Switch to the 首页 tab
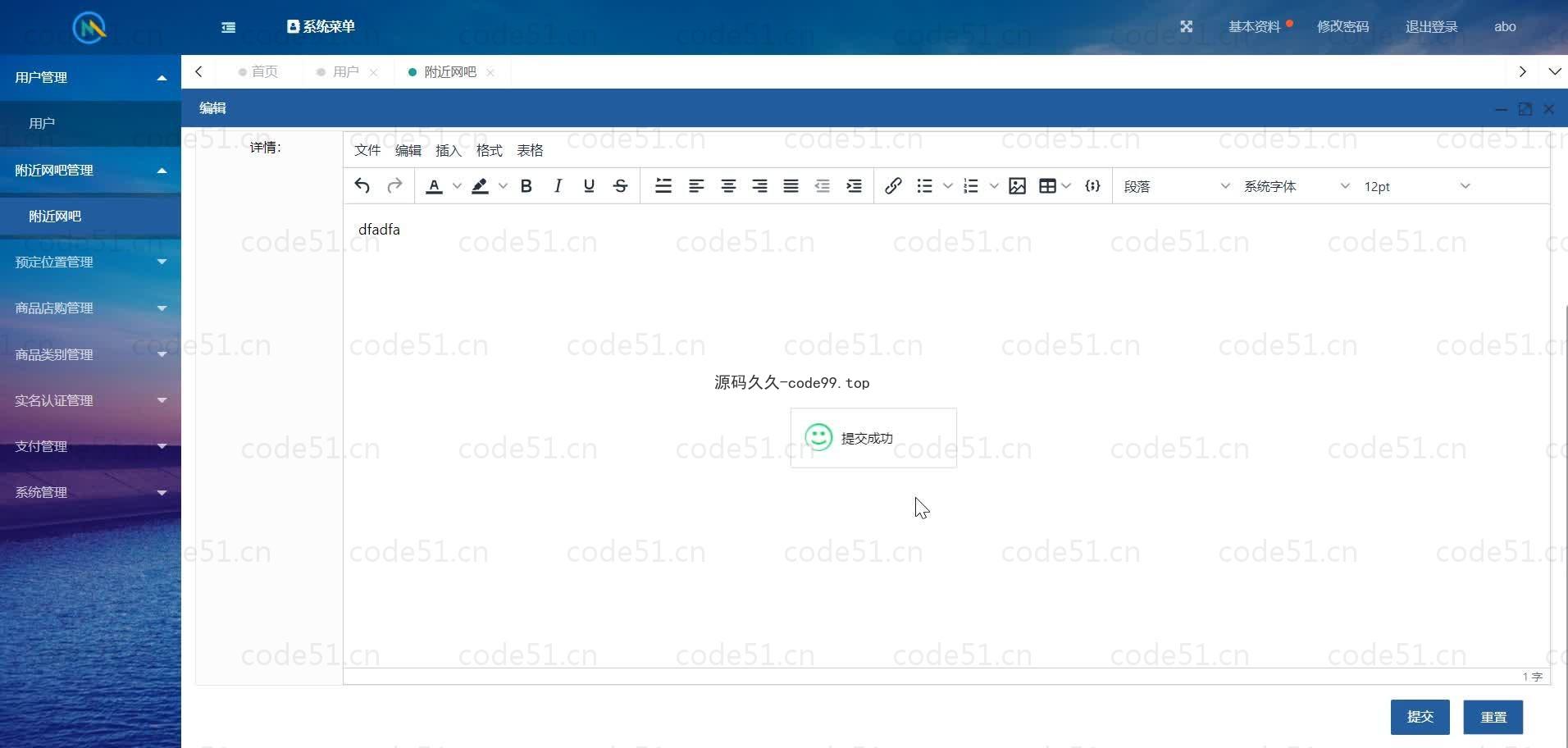The height and width of the screenshot is (748, 1568). coord(258,71)
